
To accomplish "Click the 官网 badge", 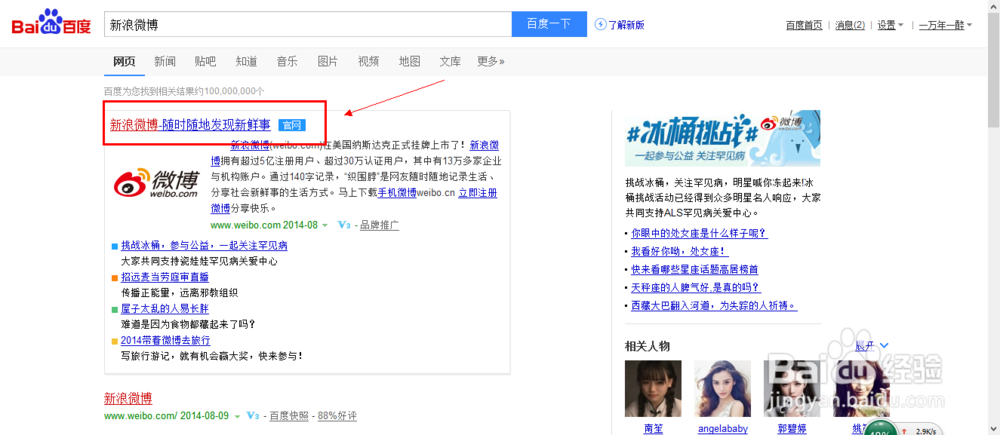I will [292, 125].
